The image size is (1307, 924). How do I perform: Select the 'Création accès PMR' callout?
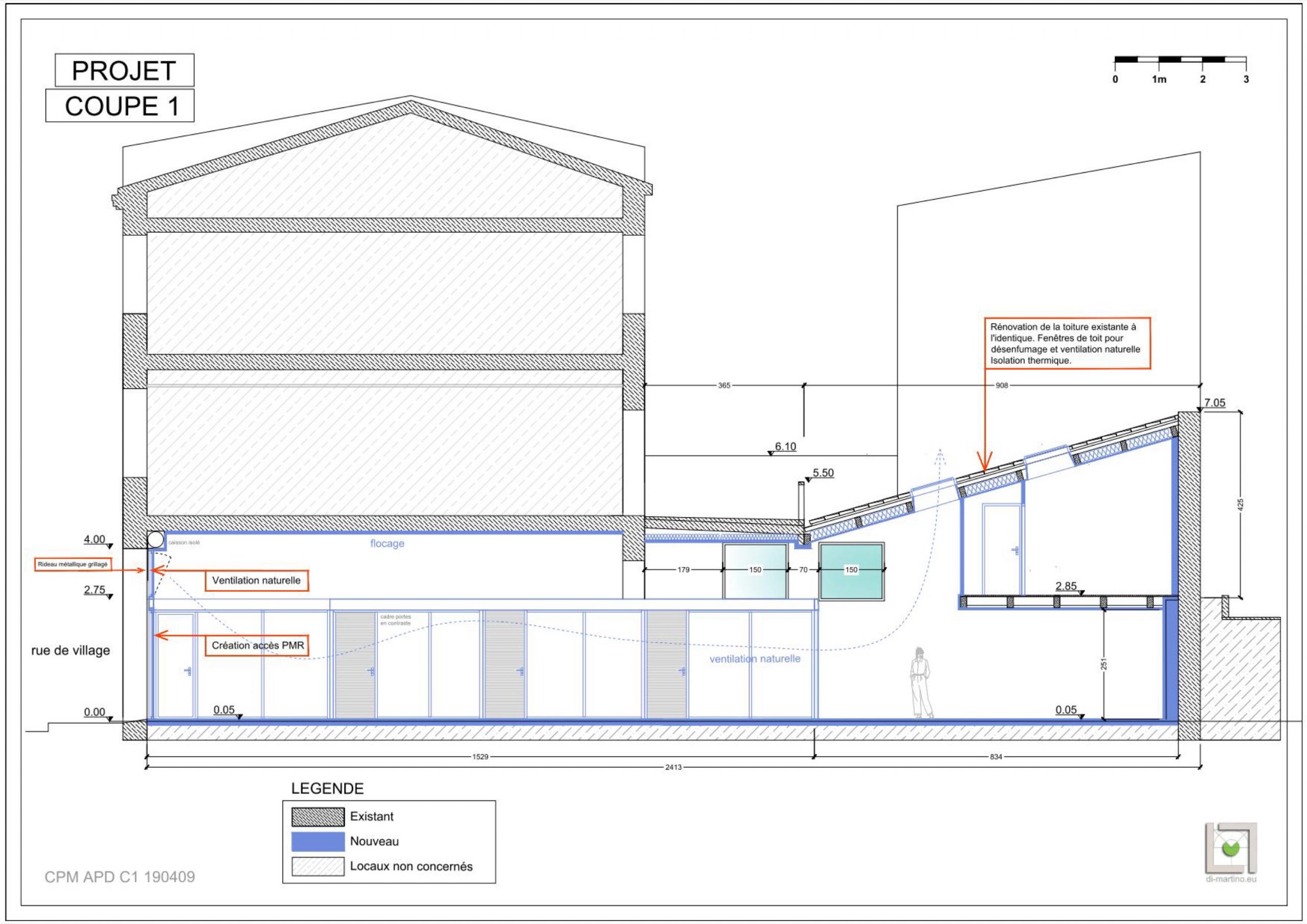pyautogui.click(x=258, y=646)
